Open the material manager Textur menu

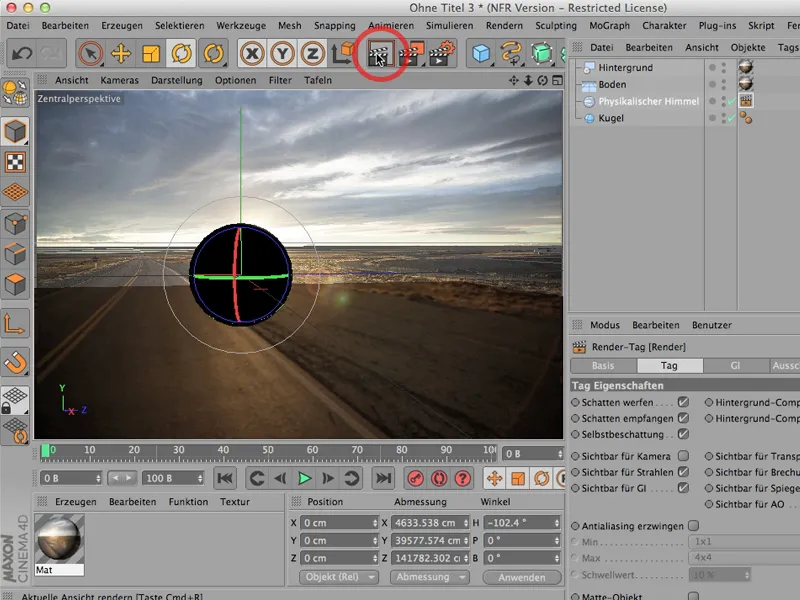point(235,502)
